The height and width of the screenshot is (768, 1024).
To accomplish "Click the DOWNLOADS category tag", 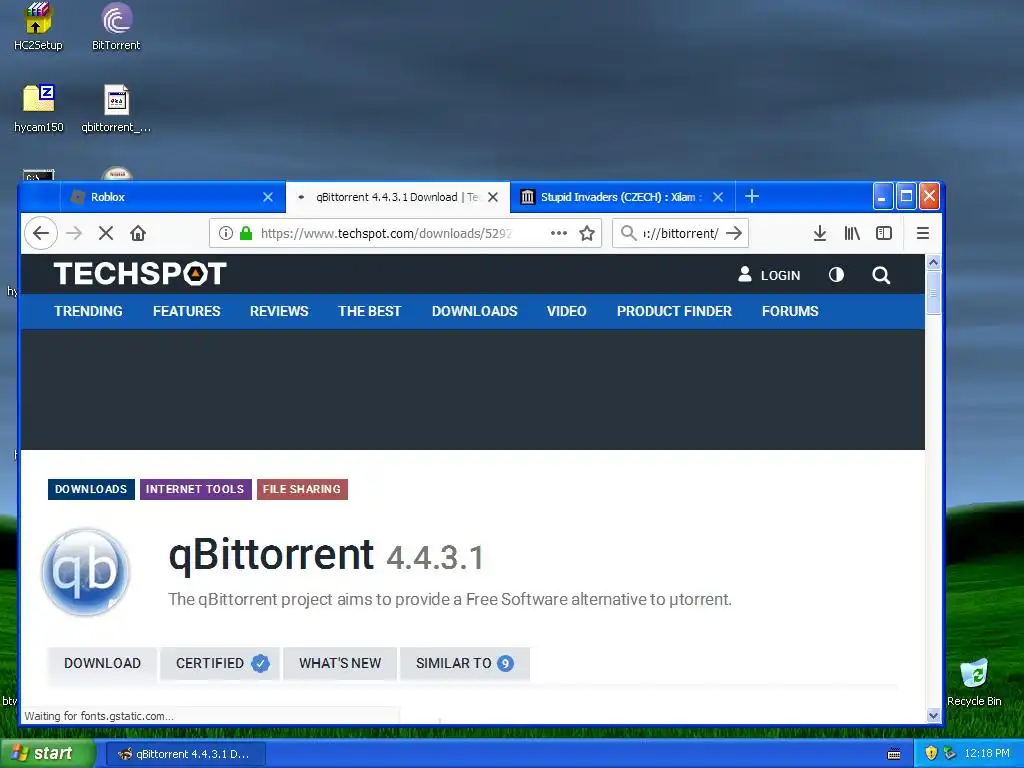I will pyautogui.click(x=91, y=489).
